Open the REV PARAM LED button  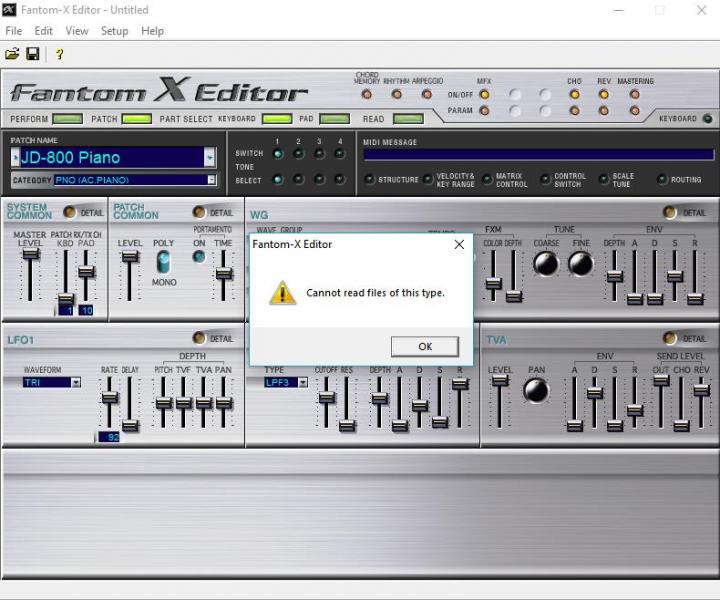click(604, 111)
